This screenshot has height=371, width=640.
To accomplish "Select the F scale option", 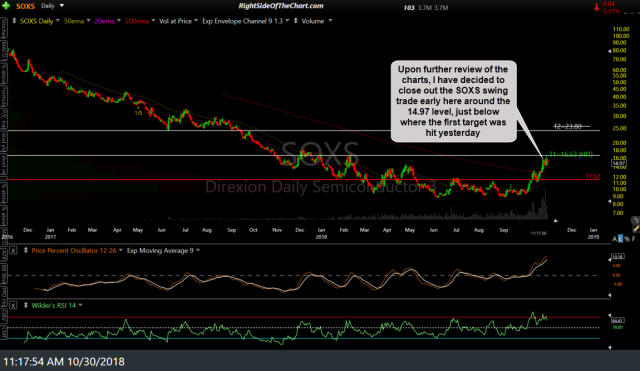I will [x=633, y=239].
